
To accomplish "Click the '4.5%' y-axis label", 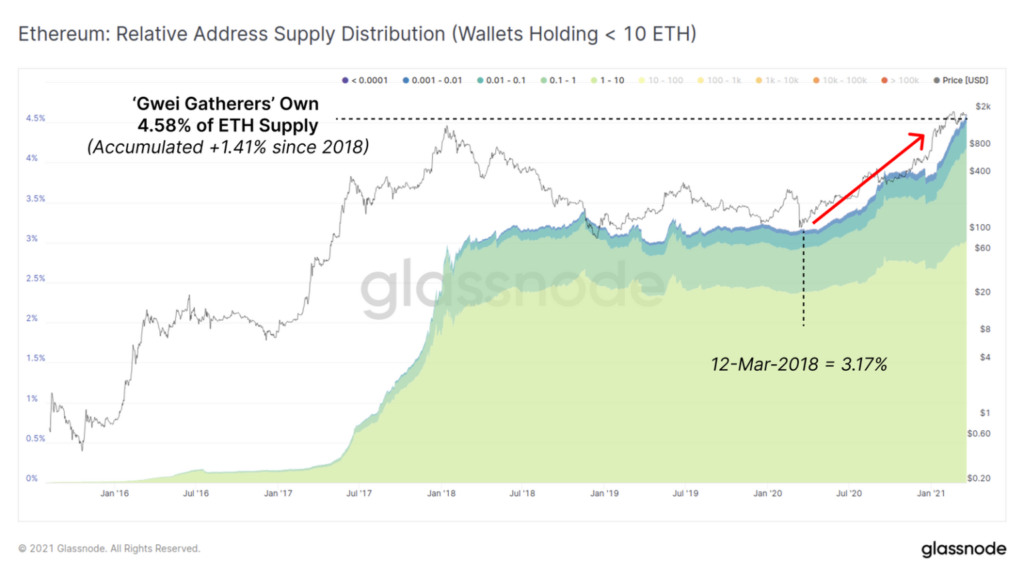I will (x=35, y=118).
